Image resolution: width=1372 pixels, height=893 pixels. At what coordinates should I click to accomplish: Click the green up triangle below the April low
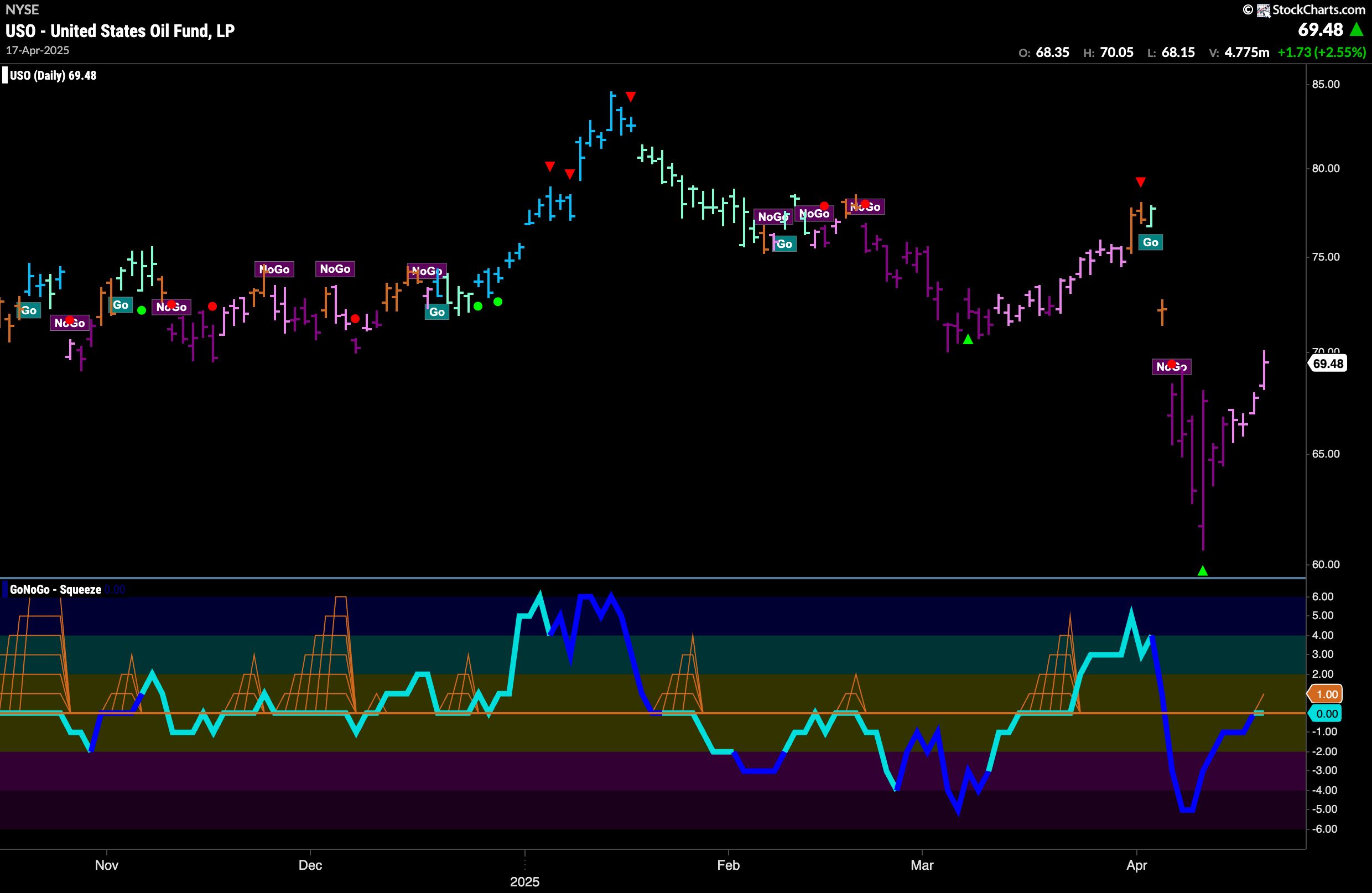[1203, 571]
